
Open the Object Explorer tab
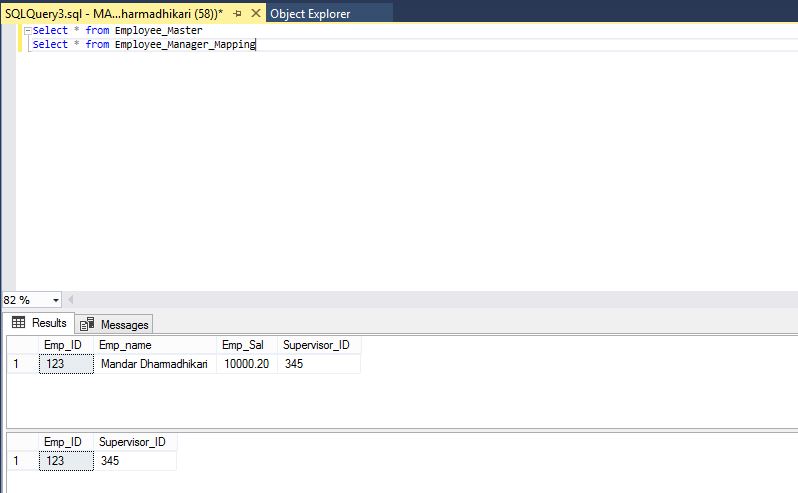click(310, 14)
